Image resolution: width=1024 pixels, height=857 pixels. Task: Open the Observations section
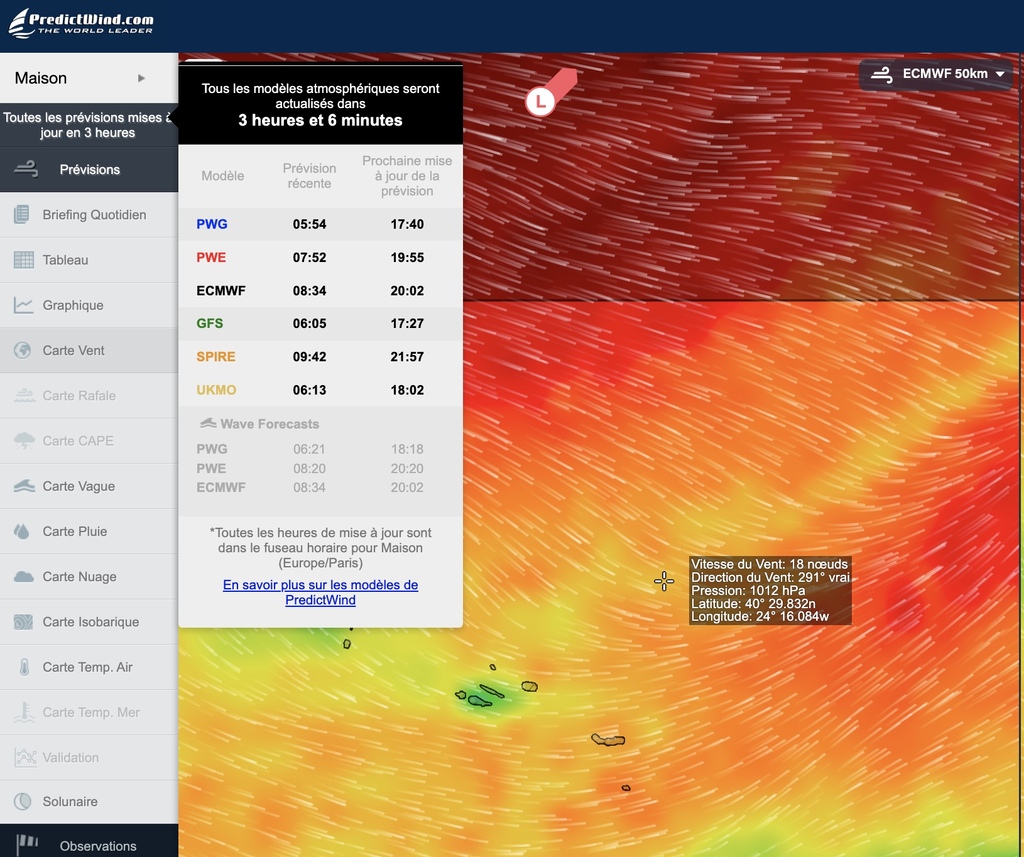pyautogui.click(x=89, y=841)
